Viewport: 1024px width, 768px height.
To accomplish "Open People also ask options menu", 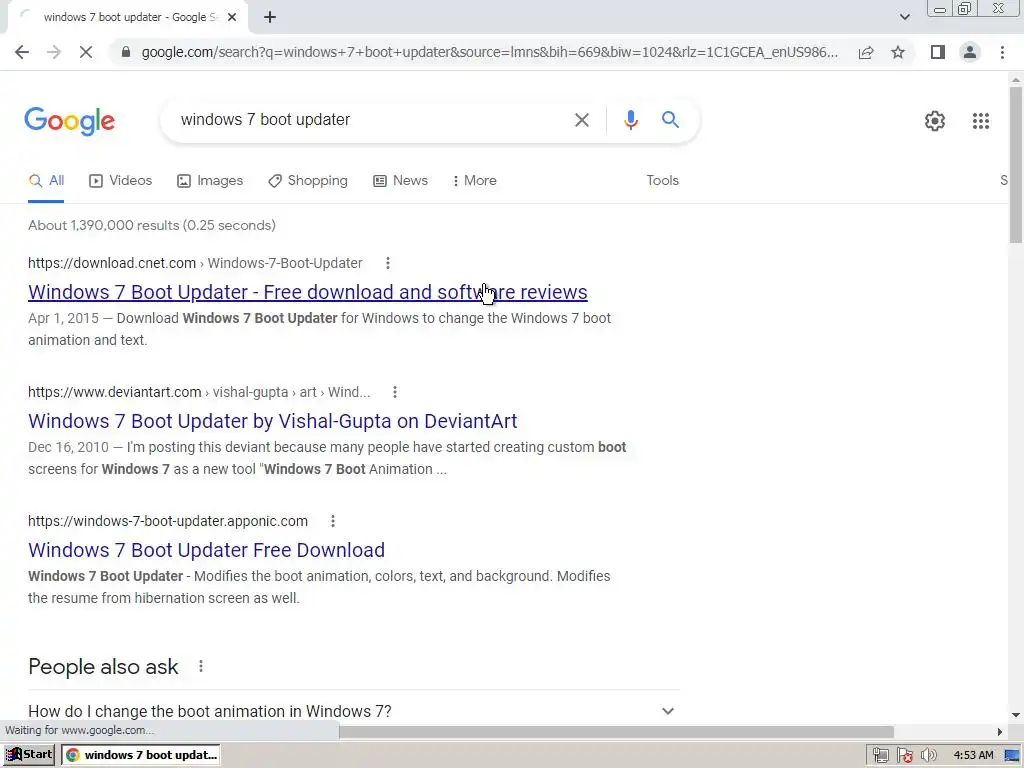I will click(201, 666).
